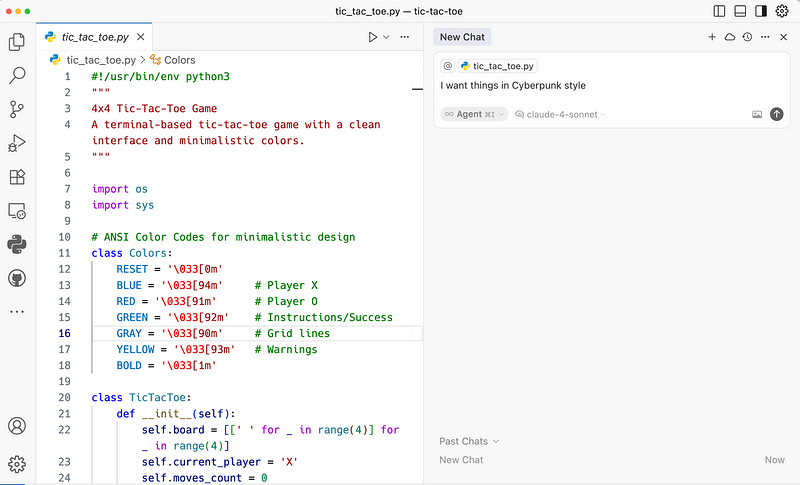The height and width of the screenshot is (485, 800).
Task: Select the tic_tac_toe.py editor tab
Action: [94, 37]
